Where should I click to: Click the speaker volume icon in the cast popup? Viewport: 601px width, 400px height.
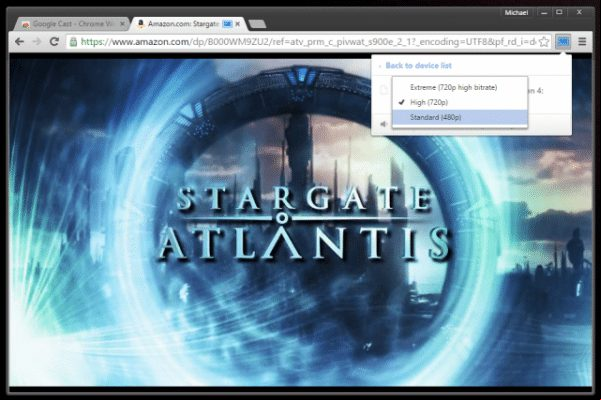[x=383, y=124]
